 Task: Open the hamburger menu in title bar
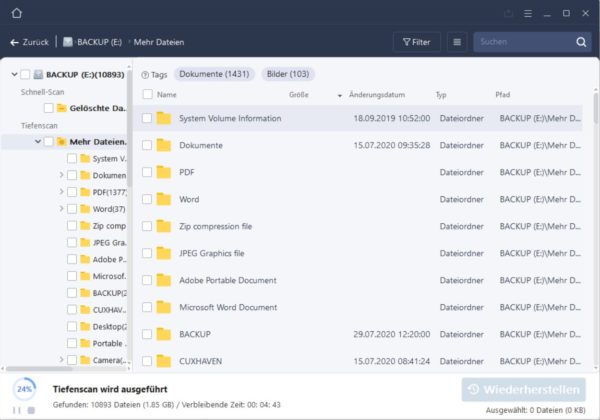tap(528, 14)
